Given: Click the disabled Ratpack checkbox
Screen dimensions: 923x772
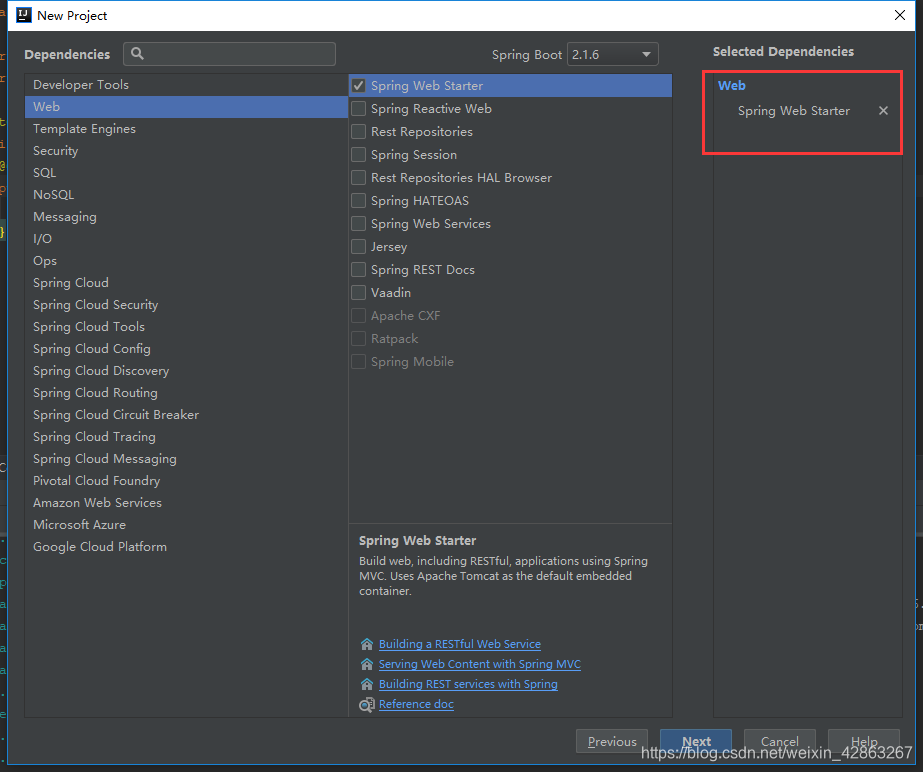Looking at the screenshot, I should coord(358,339).
